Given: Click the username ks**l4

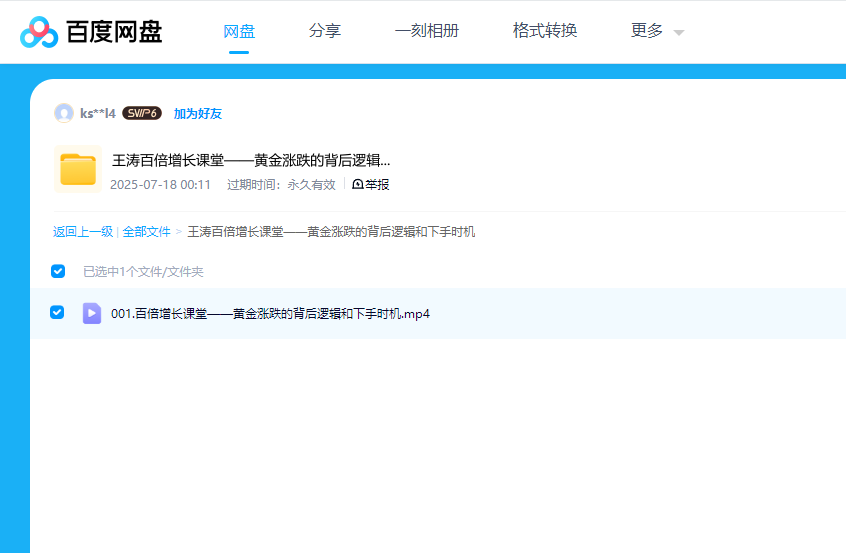Looking at the screenshot, I should coord(98,114).
